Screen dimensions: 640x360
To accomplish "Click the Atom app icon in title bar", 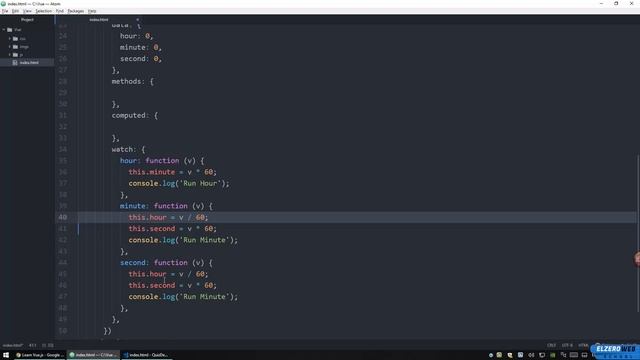I will [3, 3].
